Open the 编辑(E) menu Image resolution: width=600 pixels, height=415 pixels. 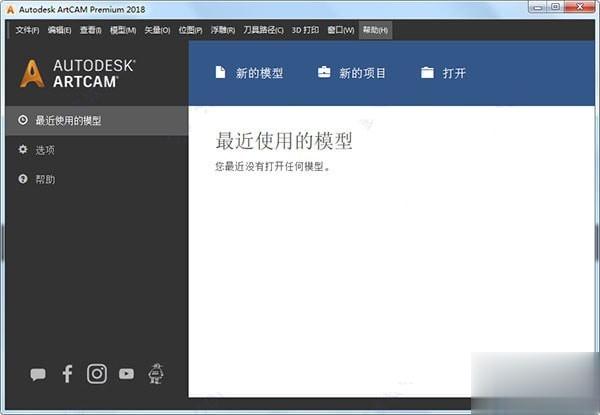(59, 30)
